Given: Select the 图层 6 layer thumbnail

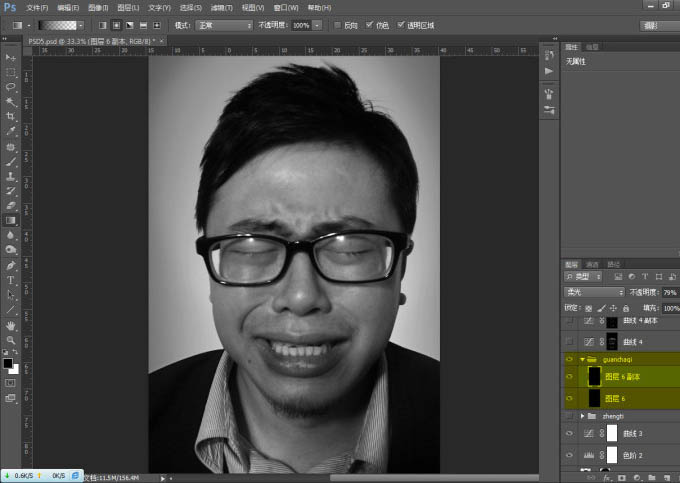Looking at the screenshot, I should (594, 397).
